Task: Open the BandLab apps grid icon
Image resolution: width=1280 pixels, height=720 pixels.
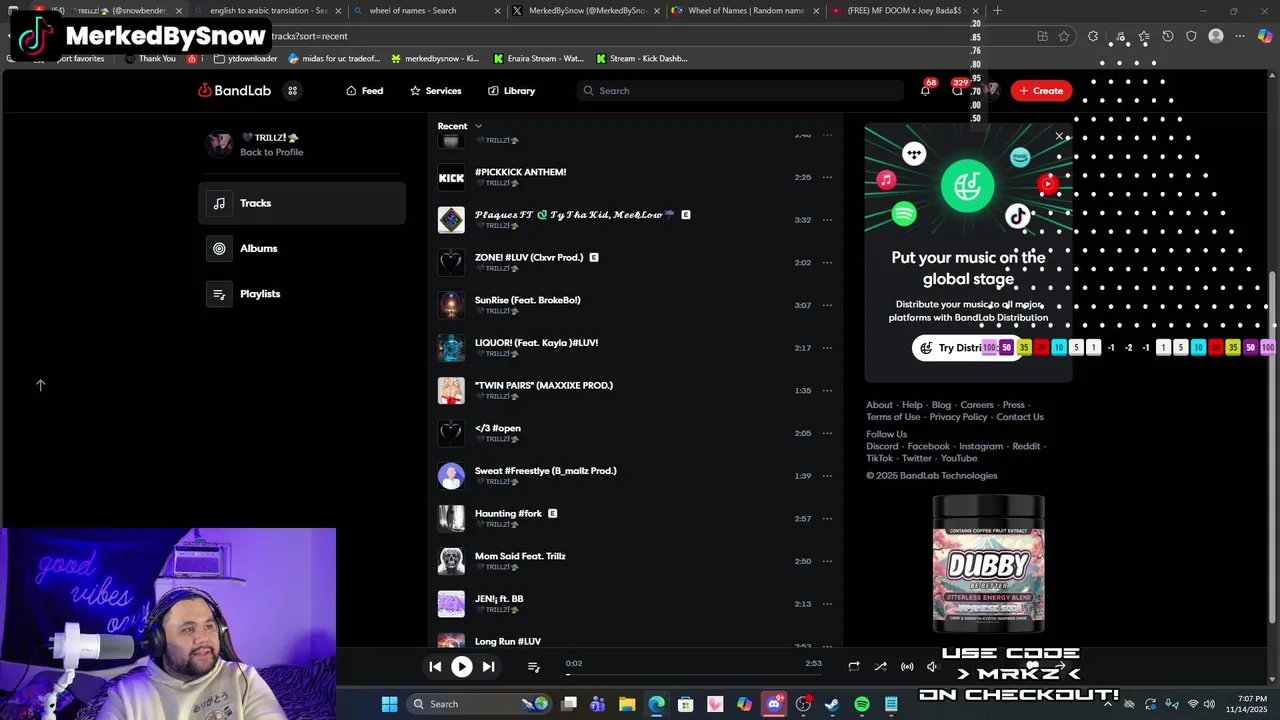Action: 292,90
